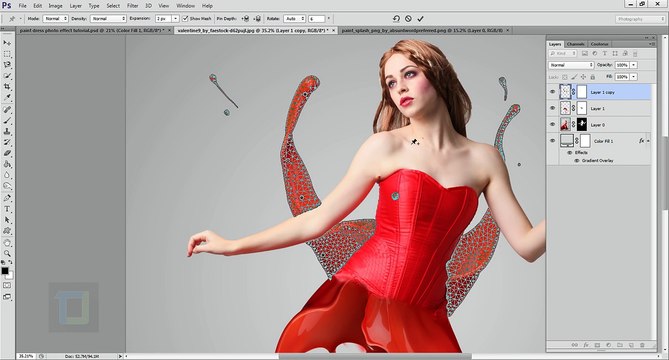
Task: Select the Quick Selection tool
Action: 7,76
